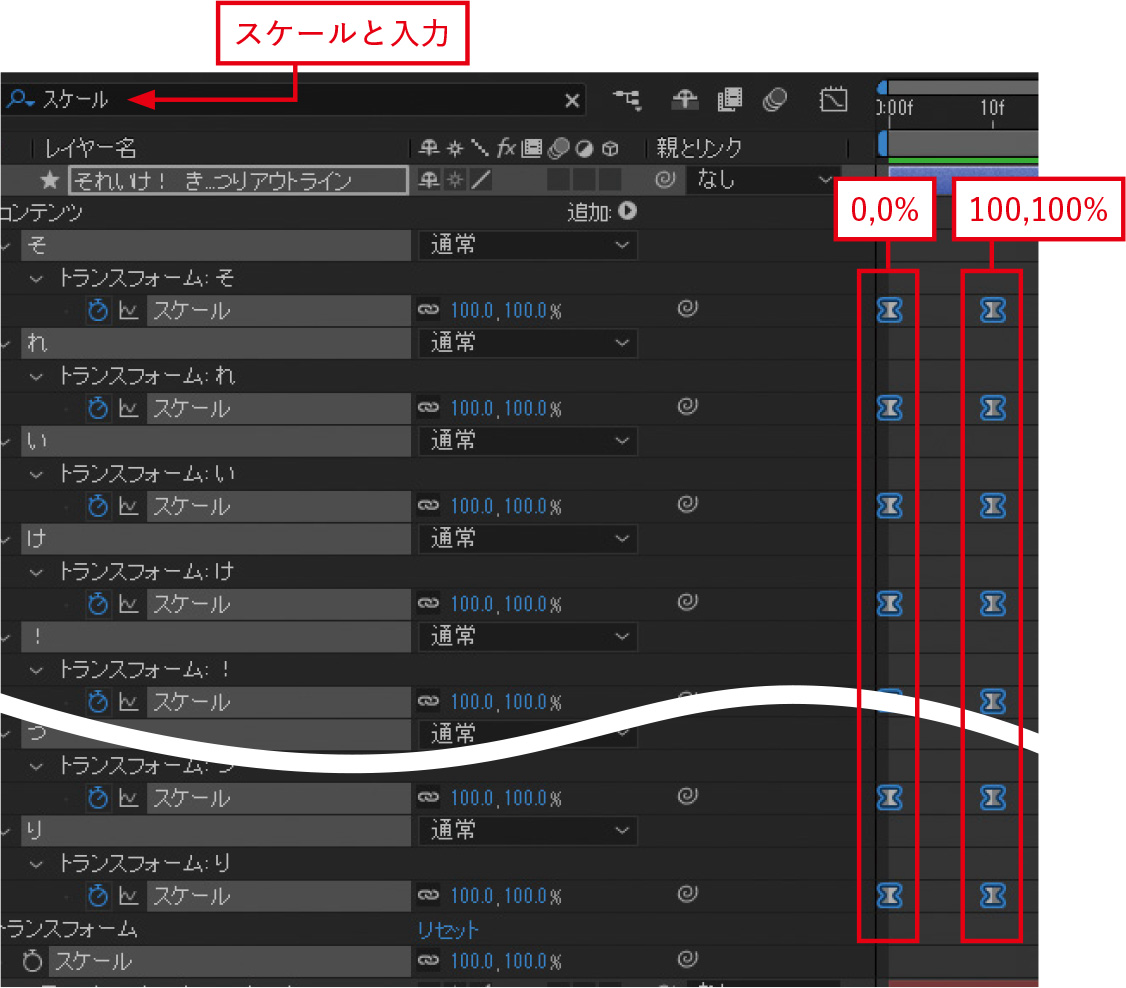Open 通常 blend mode dropdown for そ

pyautogui.click(x=527, y=245)
